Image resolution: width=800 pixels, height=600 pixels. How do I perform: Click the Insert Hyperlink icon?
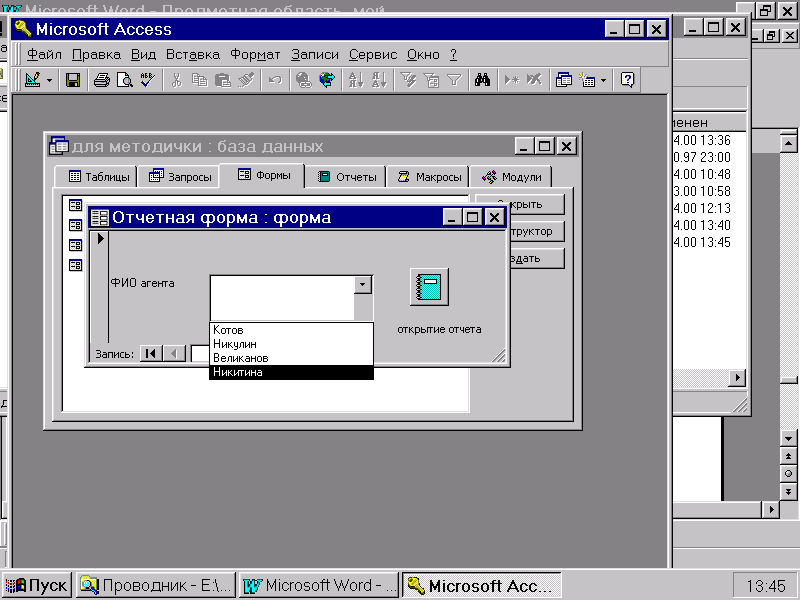click(304, 80)
